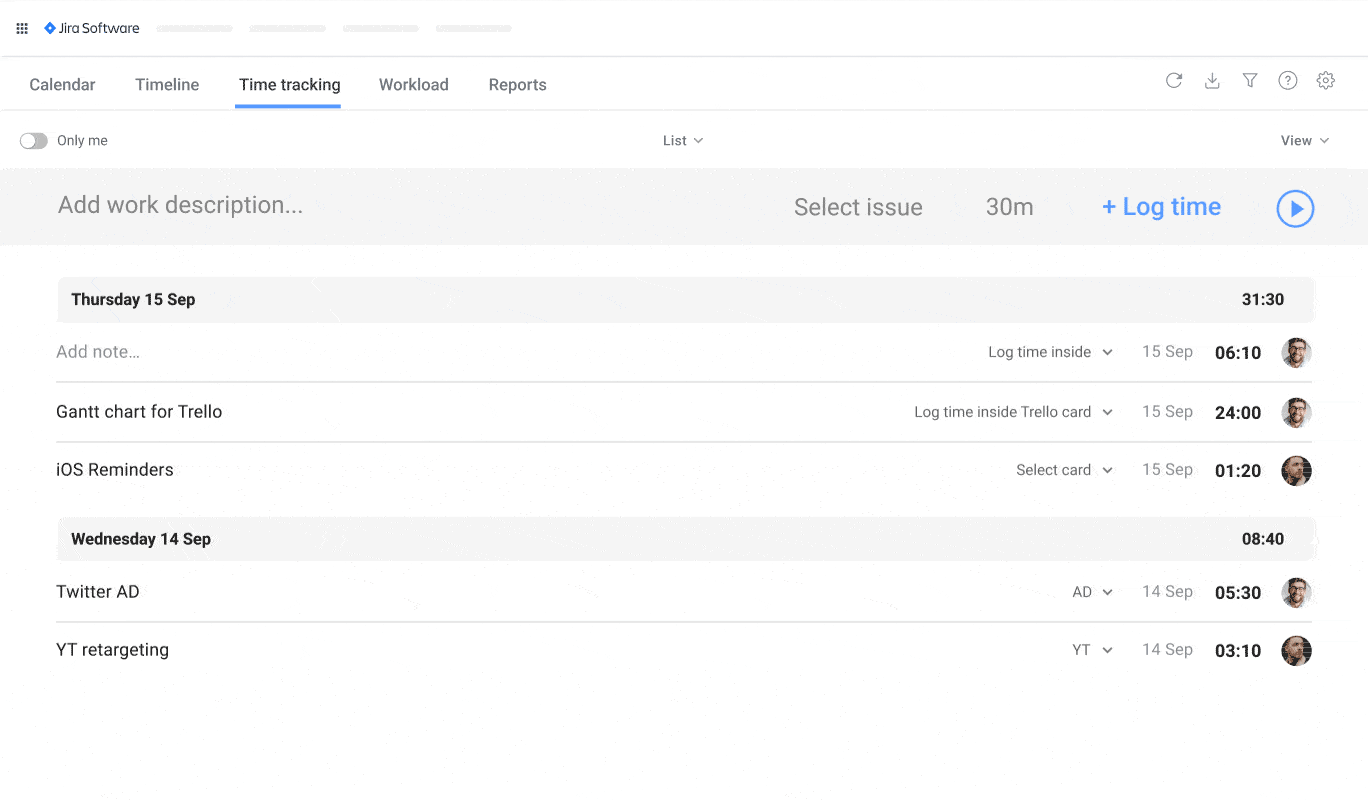Viewport: 1368px width, 800px height.
Task: Expand the AD dropdown on Twitter AD row
Action: (x=1091, y=591)
